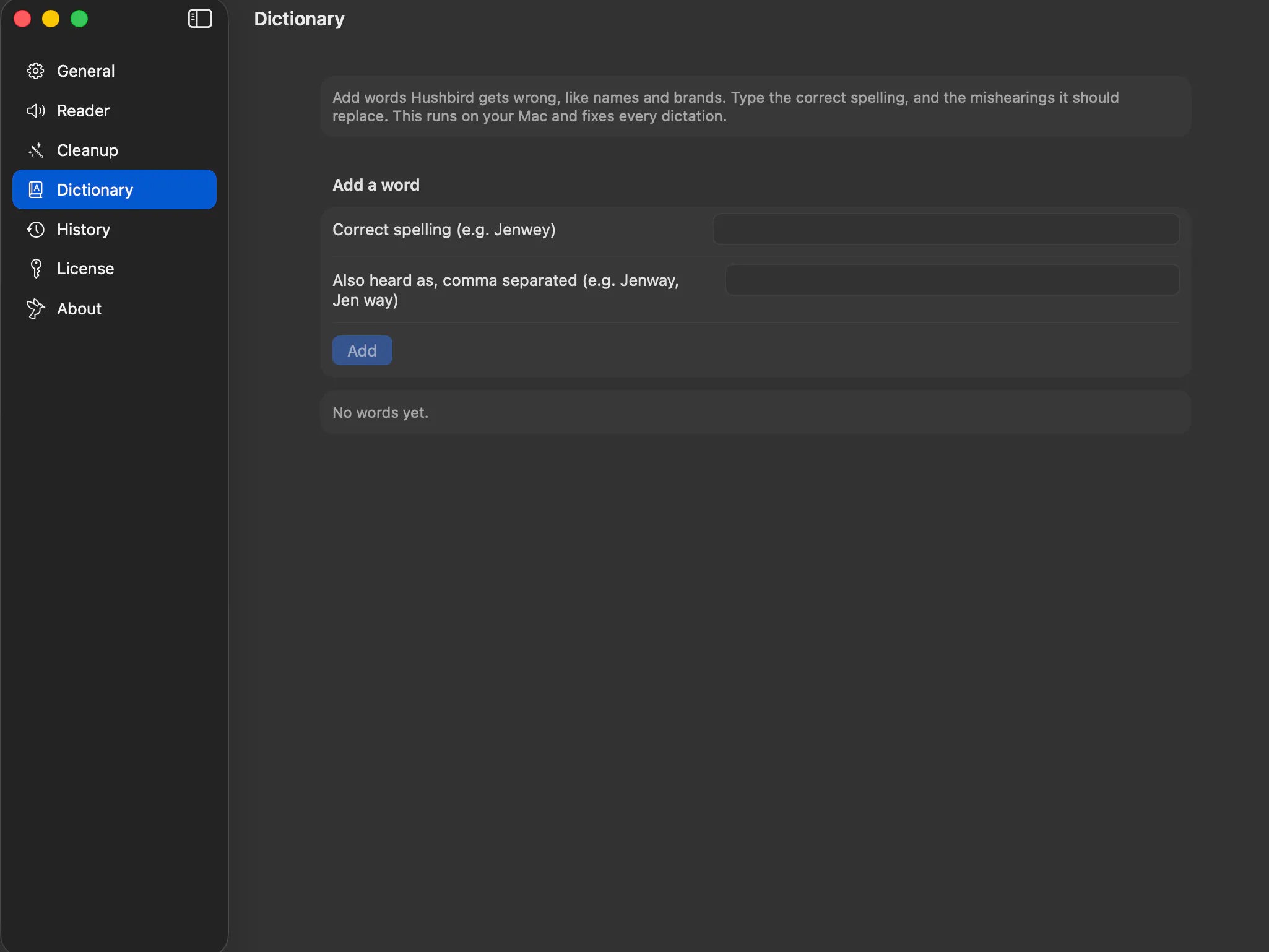Click the License key icon
1269x952 pixels.
(x=36, y=269)
